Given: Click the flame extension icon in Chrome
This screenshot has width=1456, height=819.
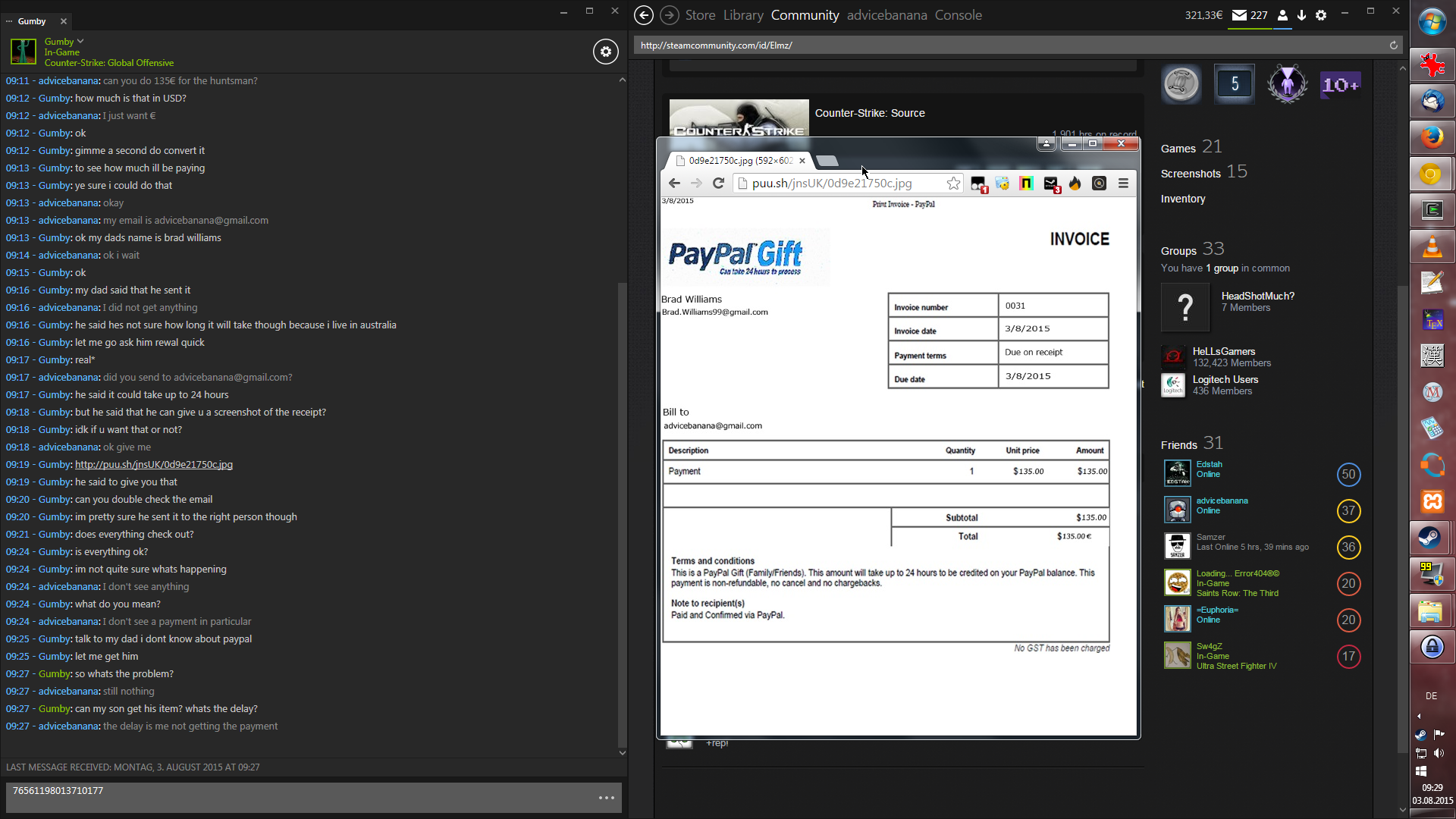Looking at the screenshot, I should tap(1075, 183).
